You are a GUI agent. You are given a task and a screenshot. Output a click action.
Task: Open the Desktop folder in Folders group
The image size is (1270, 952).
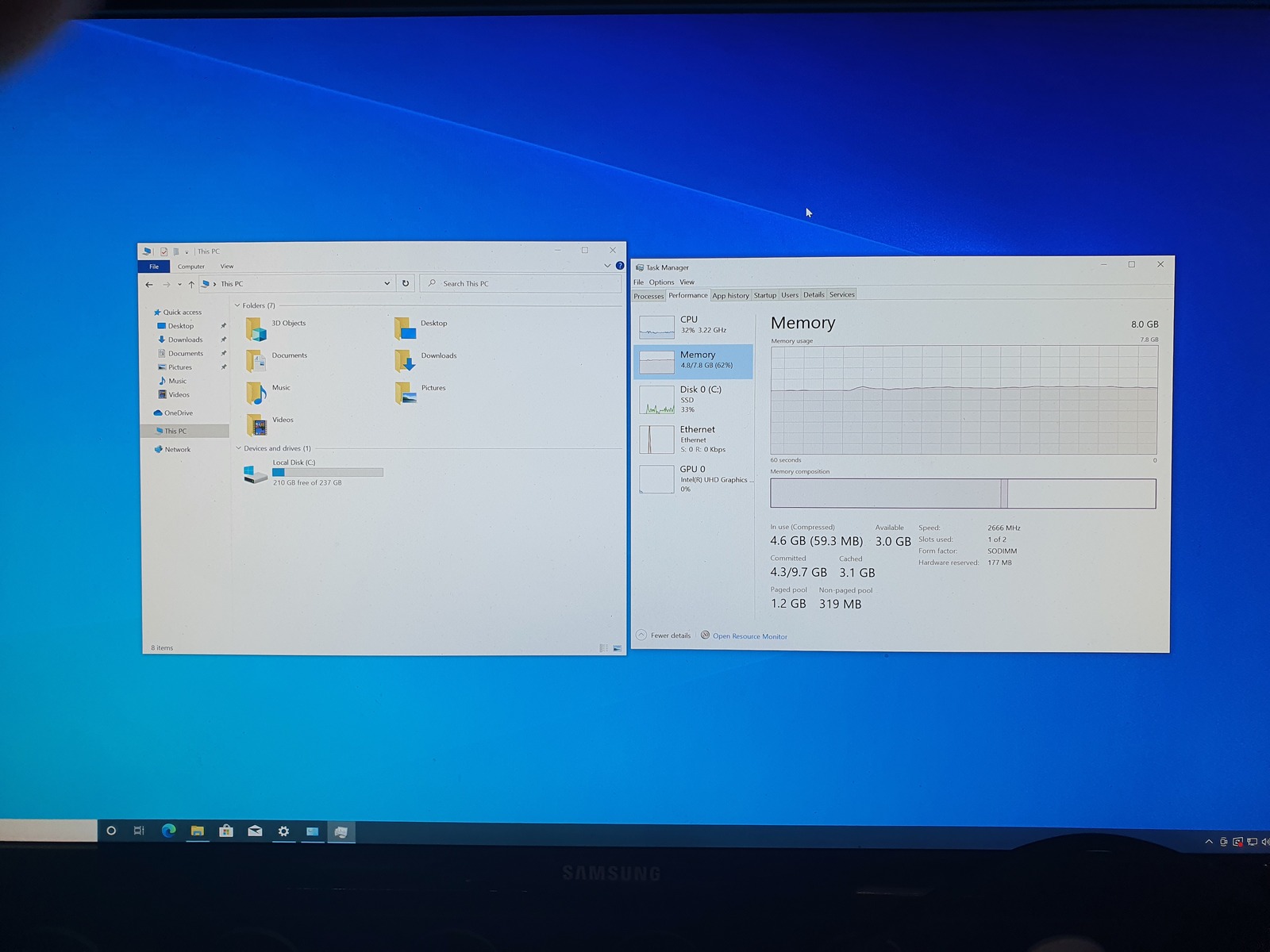click(x=421, y=328)
